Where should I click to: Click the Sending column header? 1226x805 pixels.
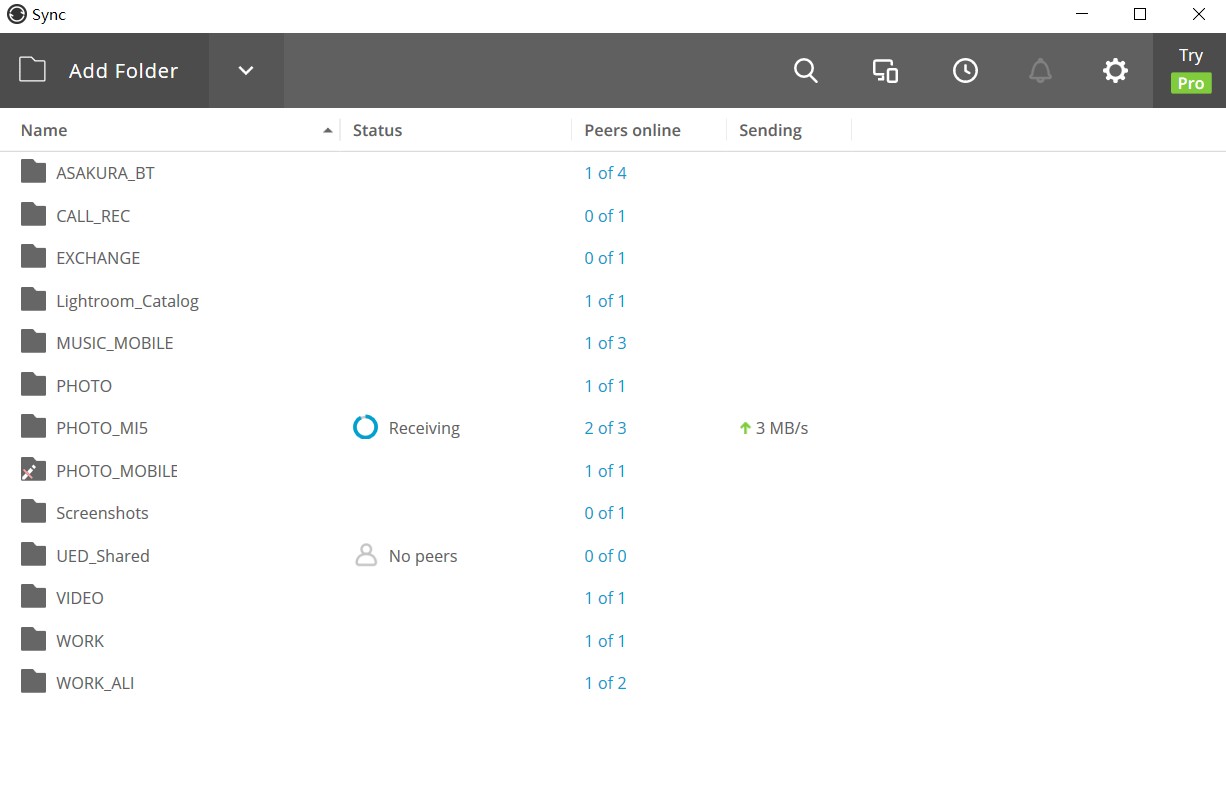tap(770, 130)
